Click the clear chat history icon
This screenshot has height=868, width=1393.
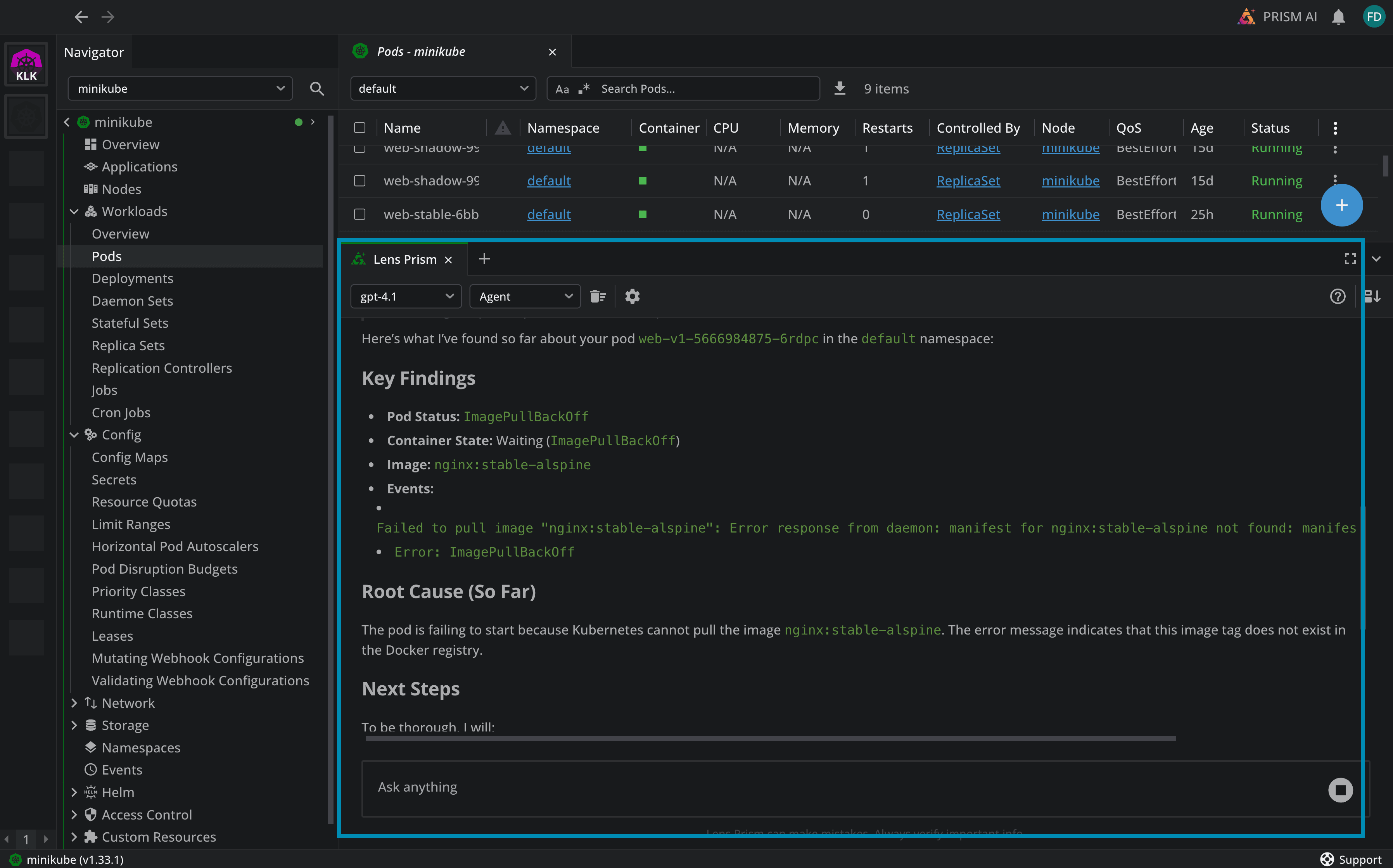[x=598, y=296]
